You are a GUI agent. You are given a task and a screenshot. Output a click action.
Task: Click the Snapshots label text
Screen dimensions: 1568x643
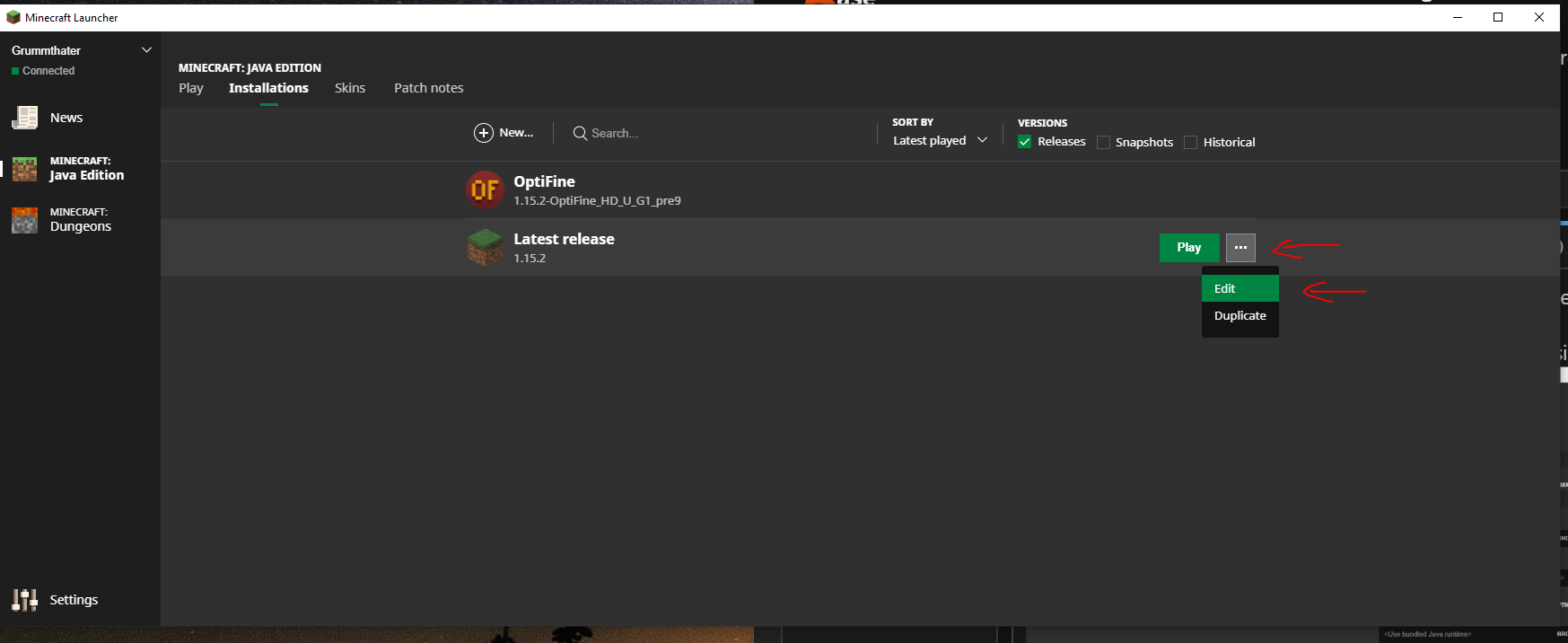pyautogui.click(x=1144, y=142)
